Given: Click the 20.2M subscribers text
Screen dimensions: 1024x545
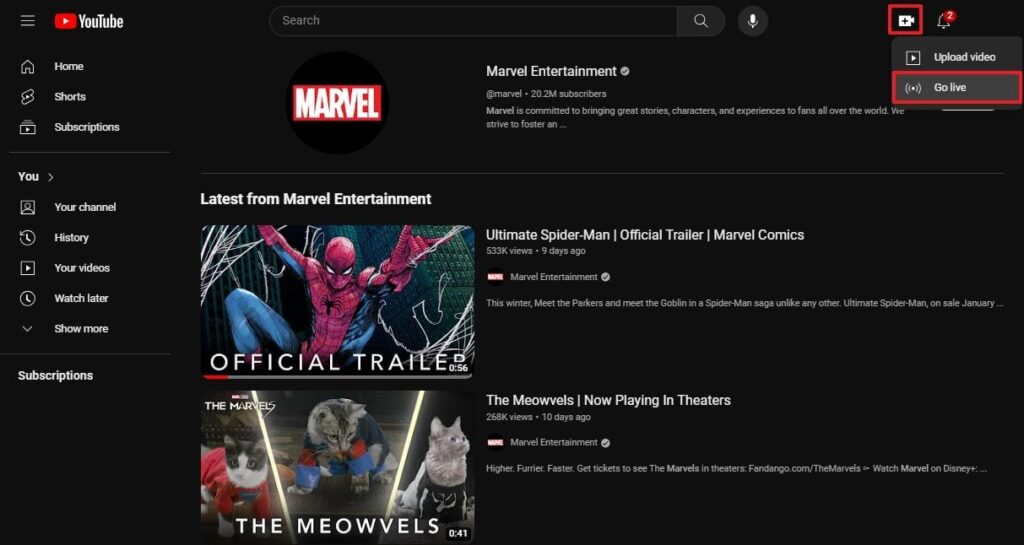Looking at the screenshot, I should tap(569, 94).
